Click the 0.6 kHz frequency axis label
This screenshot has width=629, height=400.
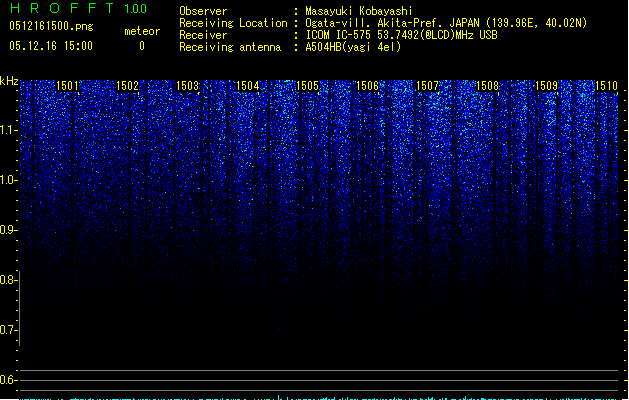point(8,380)
